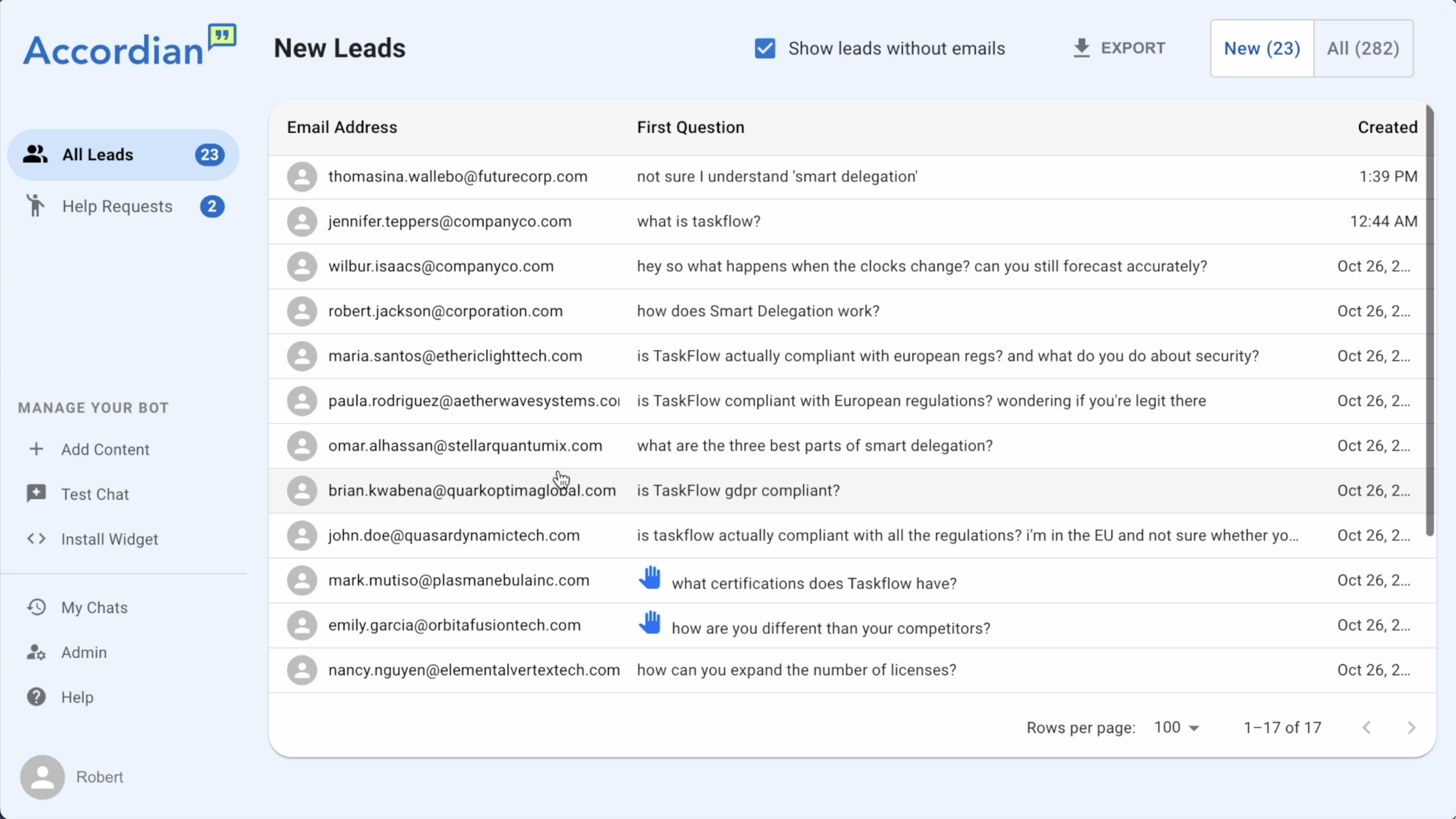Click the EXPORT button
This screenshot has width=1456, height=819.
[1119, 49]
